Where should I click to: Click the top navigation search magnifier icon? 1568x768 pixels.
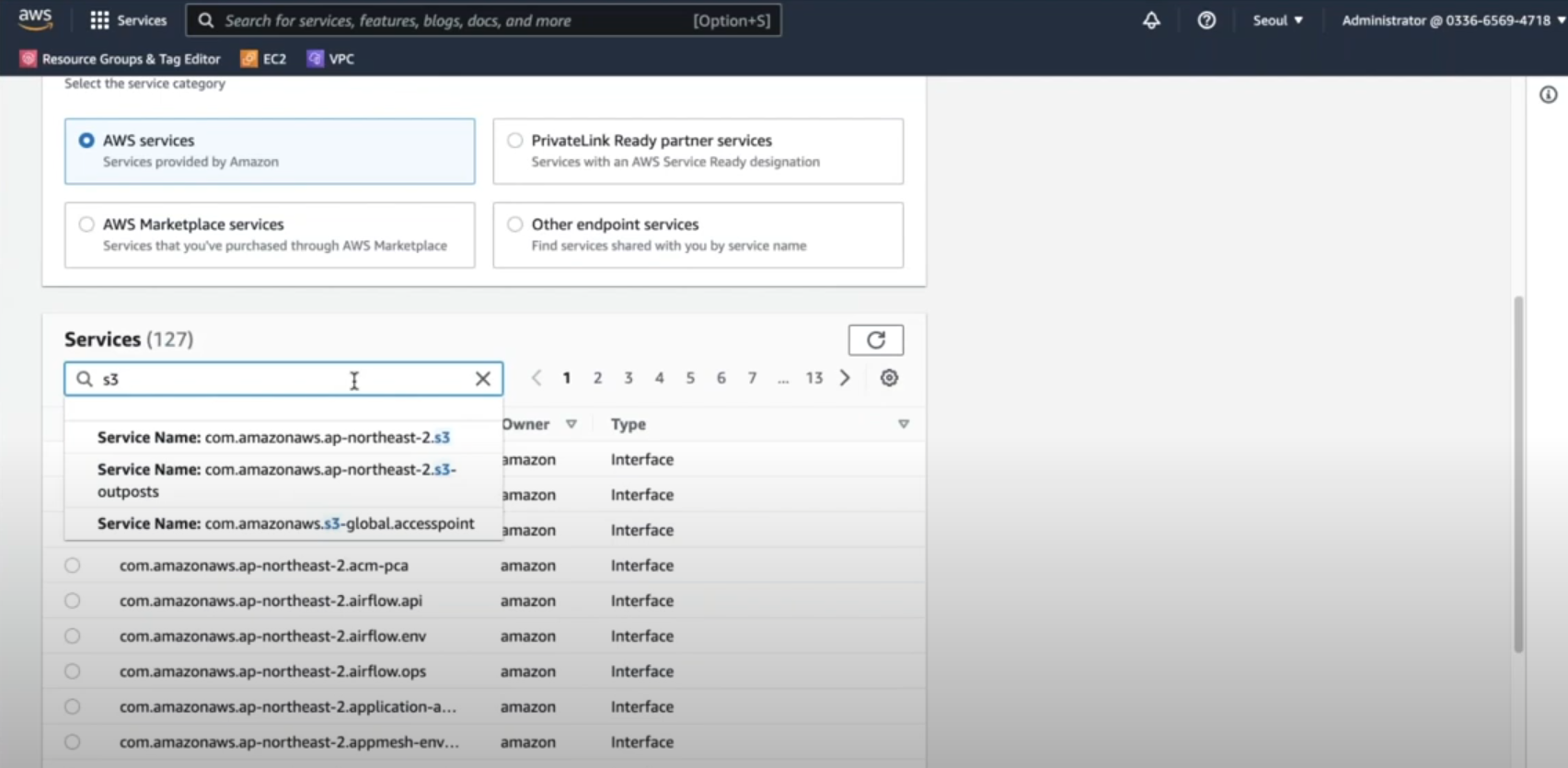coord(206,20)
